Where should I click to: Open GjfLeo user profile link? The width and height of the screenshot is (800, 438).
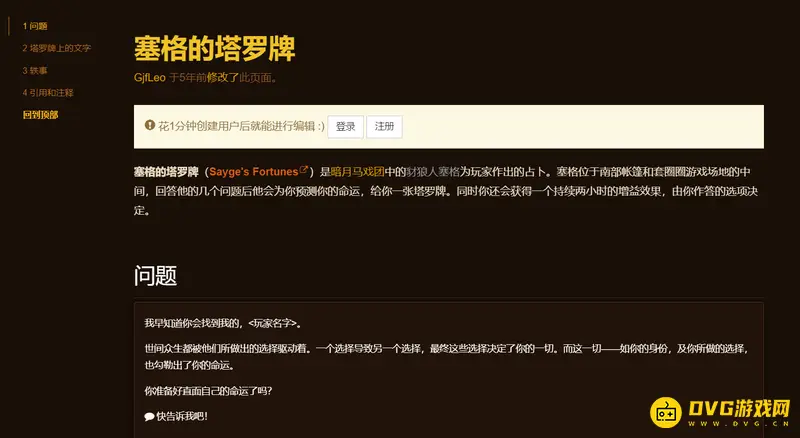click(149, 78)
